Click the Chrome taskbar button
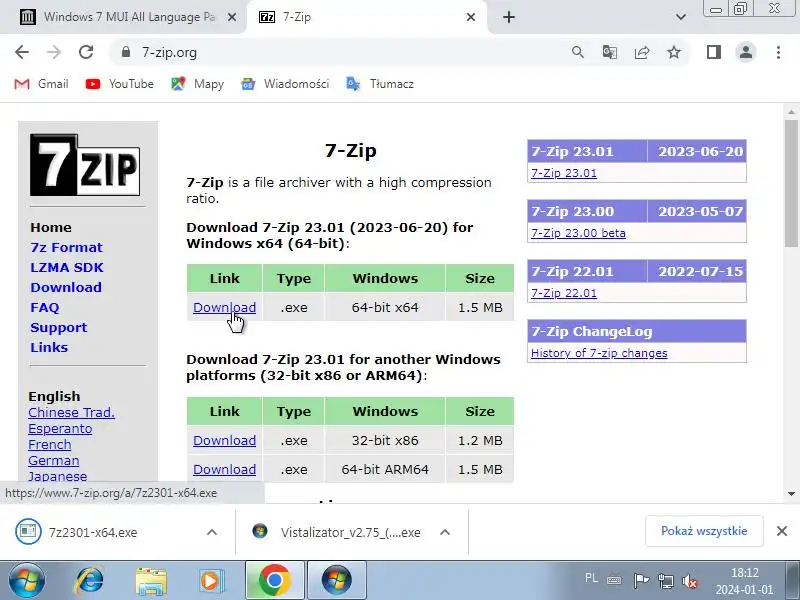 pyautogui.click(x=274, y=580)
